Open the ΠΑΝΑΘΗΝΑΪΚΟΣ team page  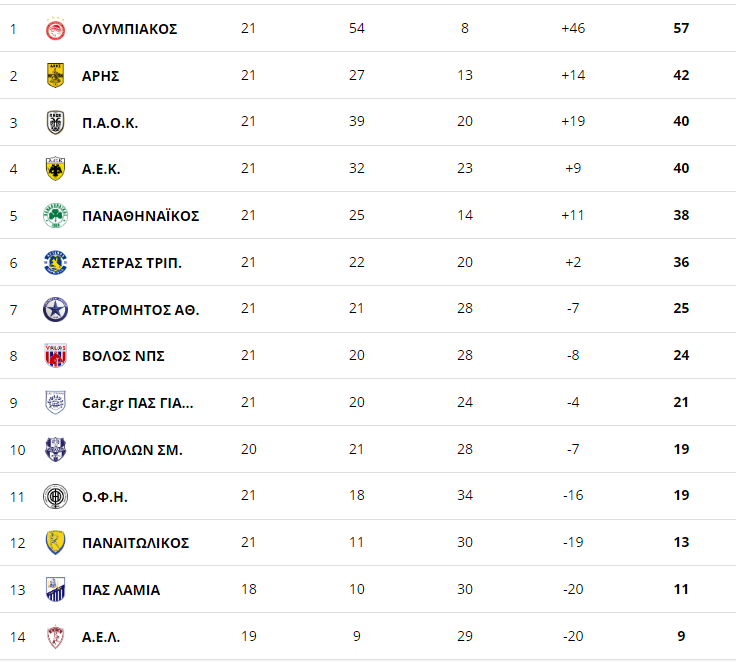coord(140,216)
